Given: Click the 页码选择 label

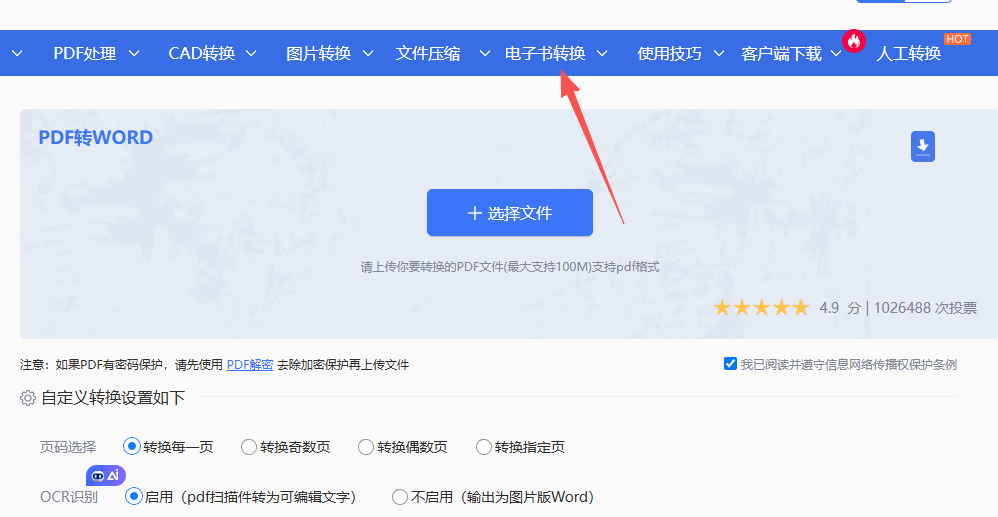Looking at the screenshot, I should point(68,447).
